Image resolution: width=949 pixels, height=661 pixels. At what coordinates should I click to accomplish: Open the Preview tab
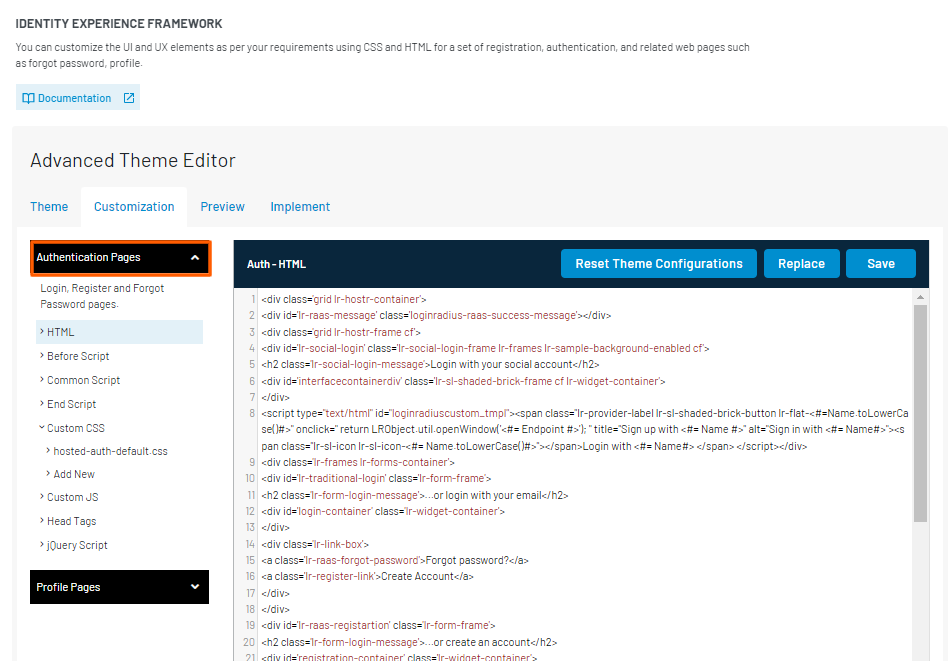[x=222, y=206]
